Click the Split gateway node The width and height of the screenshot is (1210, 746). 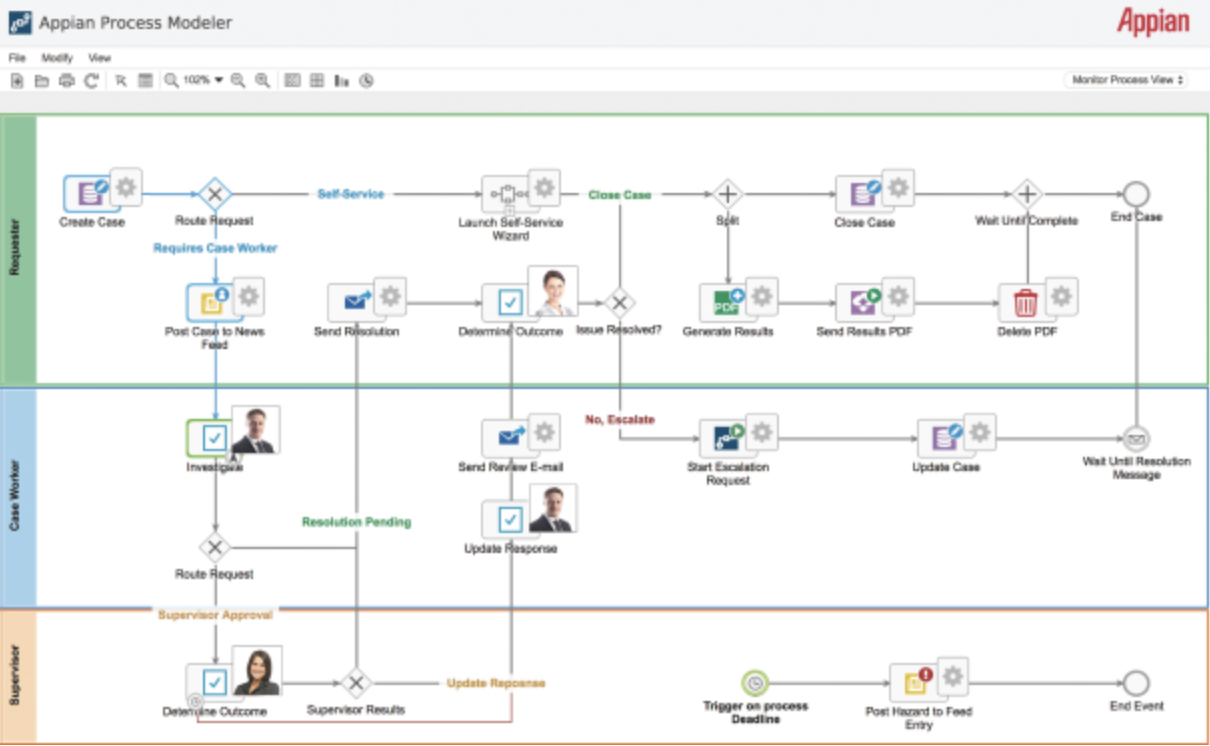point(727,192)
